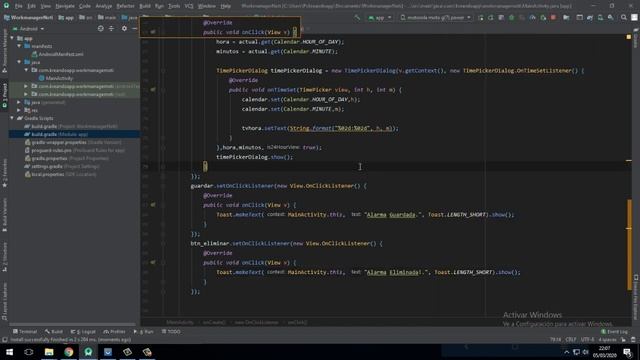
Task: Open the Refactor menu
Action: (x=125, y=6)
